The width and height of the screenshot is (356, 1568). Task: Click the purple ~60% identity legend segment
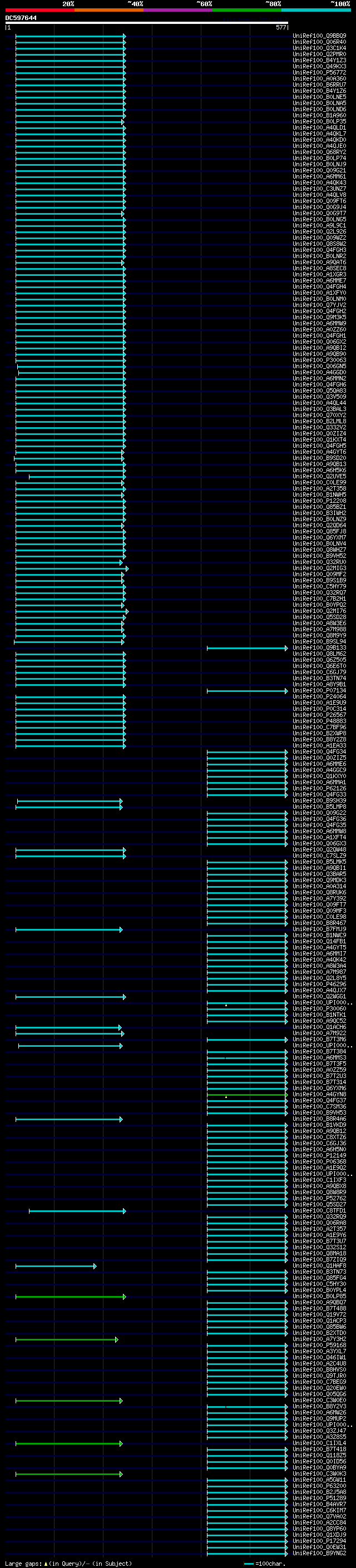coord(177,11)
